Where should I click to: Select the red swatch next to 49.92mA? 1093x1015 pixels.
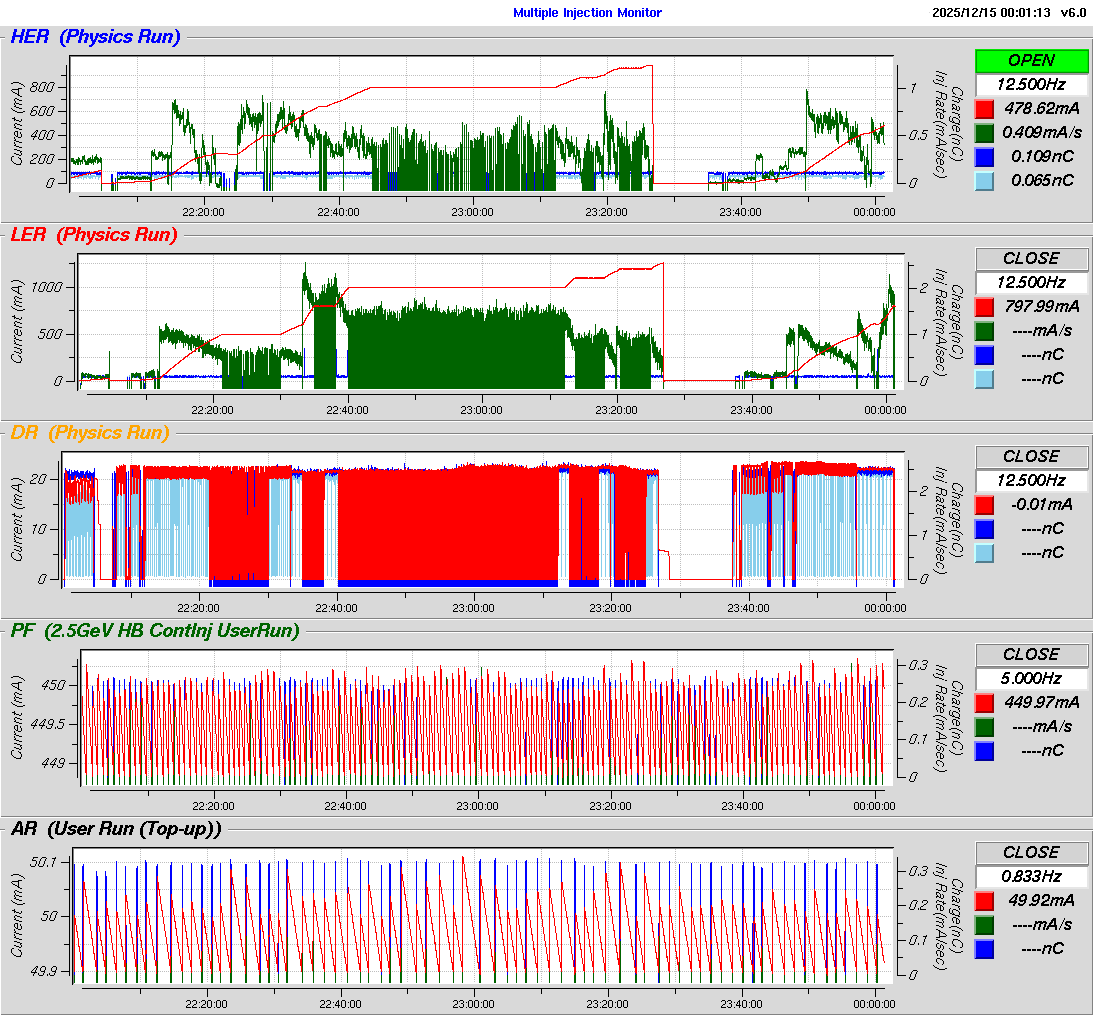pos(985,900)
